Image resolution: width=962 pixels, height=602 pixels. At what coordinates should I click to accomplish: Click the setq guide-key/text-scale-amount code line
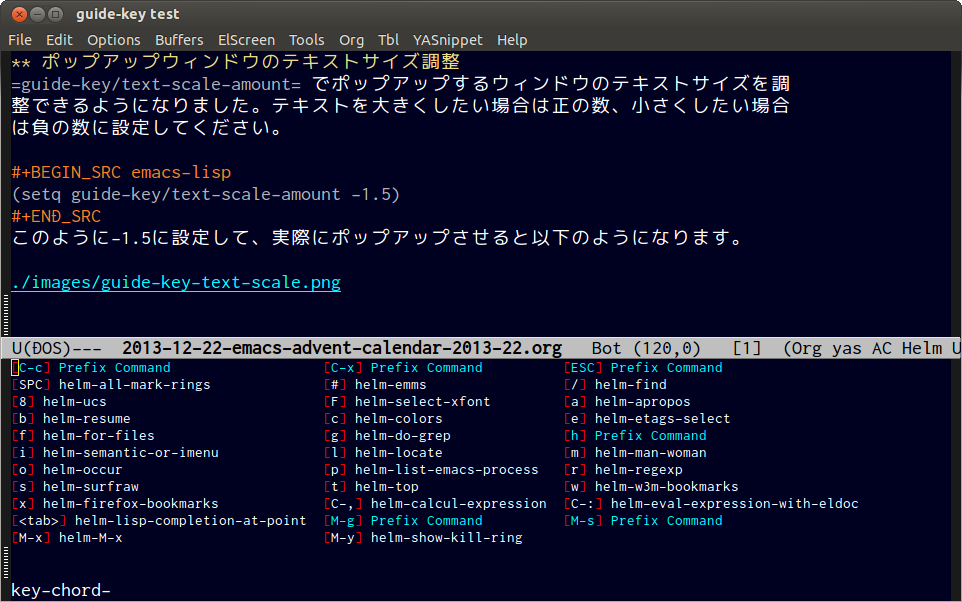pos(206,195)
